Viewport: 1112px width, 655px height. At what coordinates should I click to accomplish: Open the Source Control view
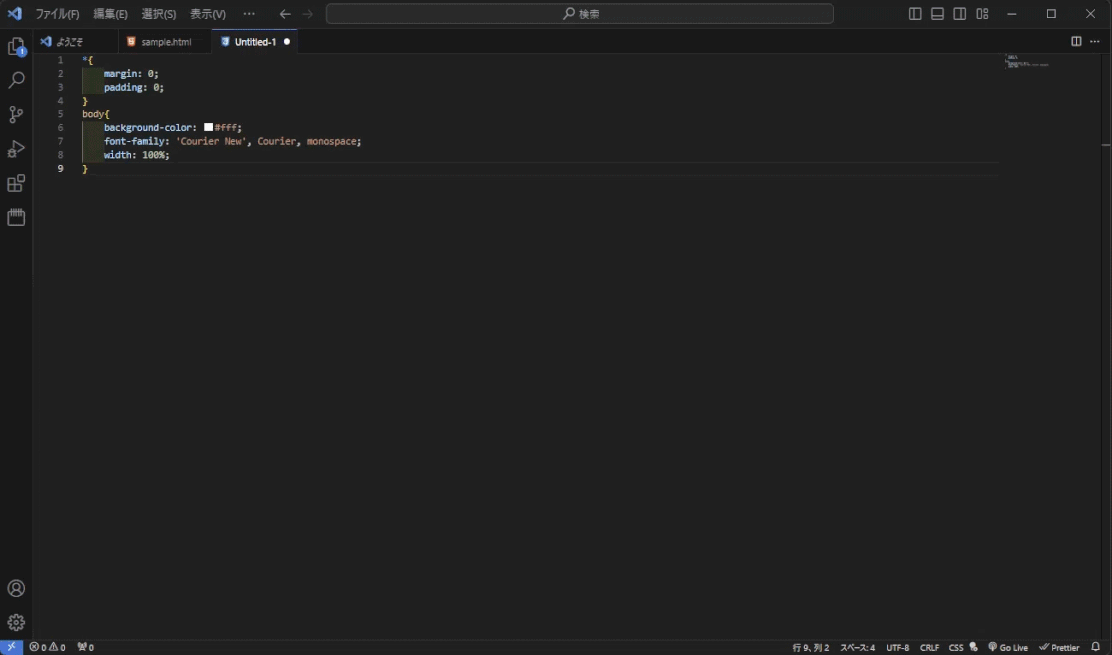pos(16,115)
